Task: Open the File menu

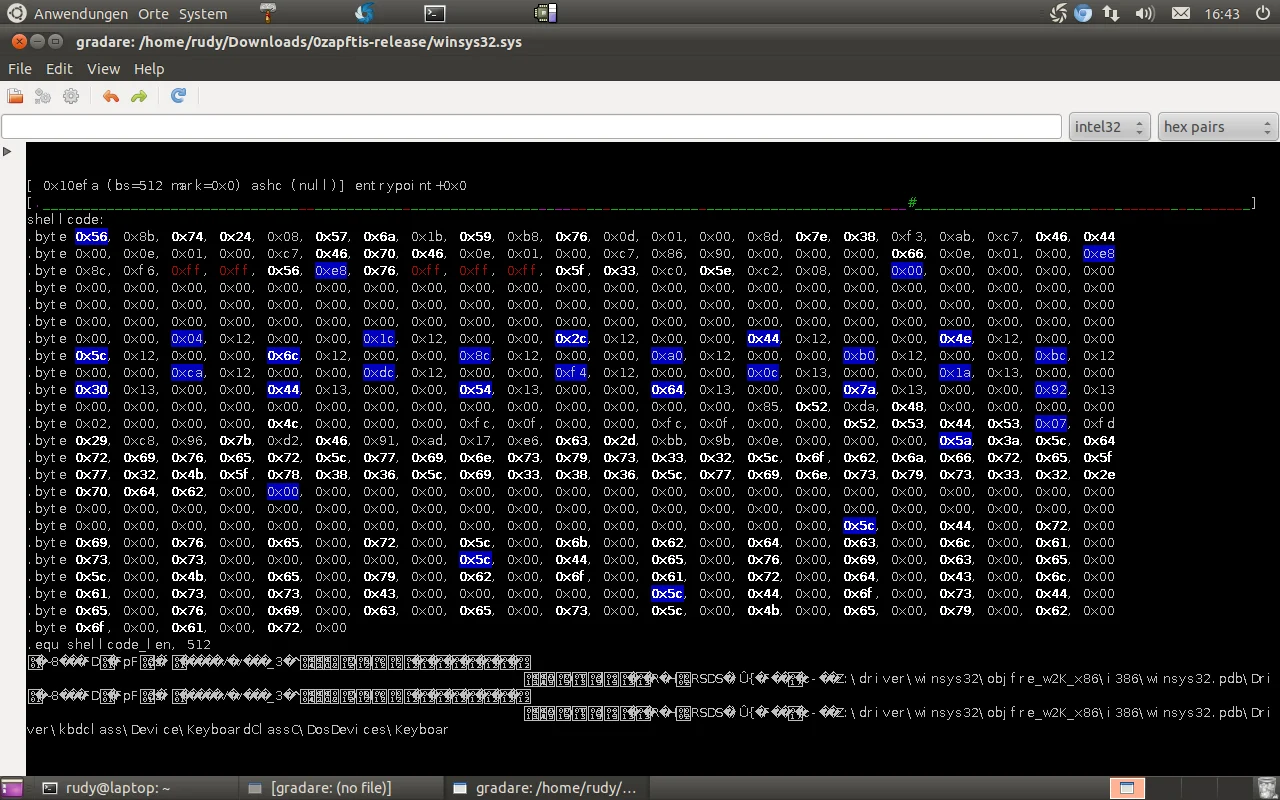Action: [x=20, y=69]
